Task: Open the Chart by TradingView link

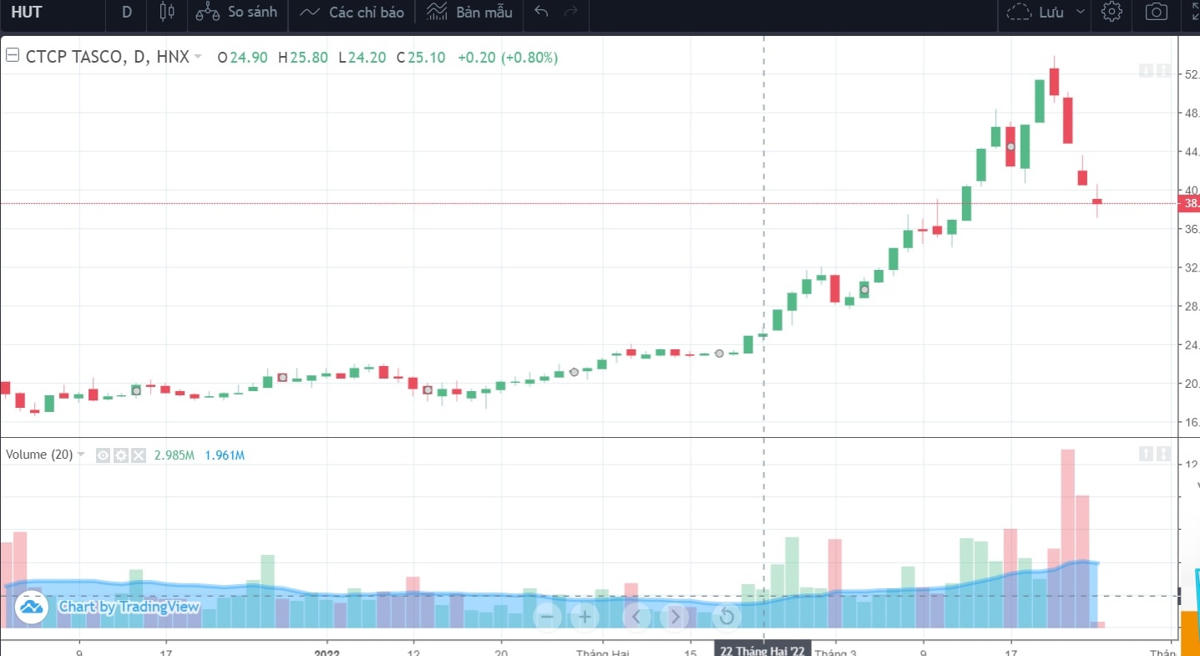Action: point(129,606)
